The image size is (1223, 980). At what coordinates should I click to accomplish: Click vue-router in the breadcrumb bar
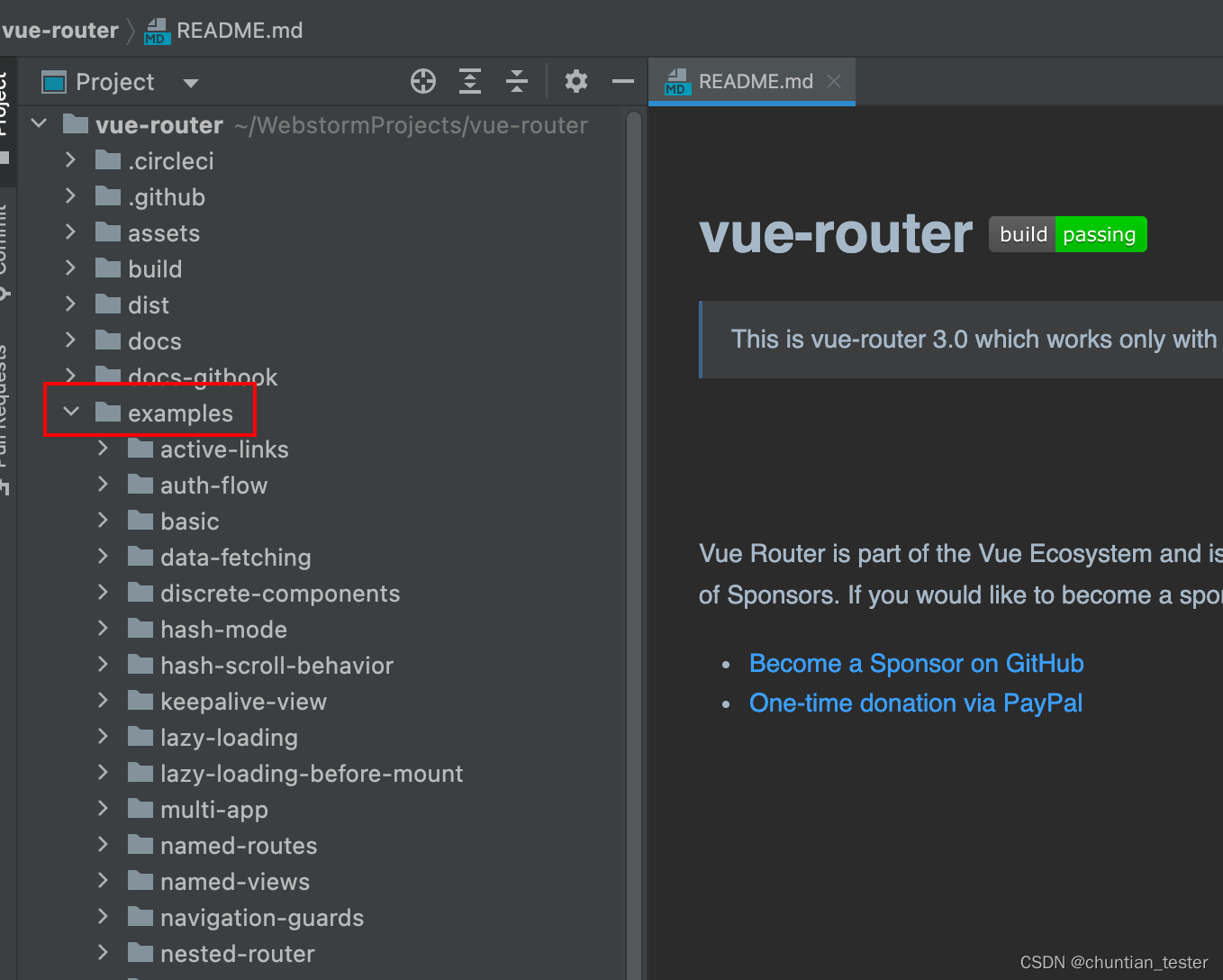pyautogui.click(x=59, y=30)
